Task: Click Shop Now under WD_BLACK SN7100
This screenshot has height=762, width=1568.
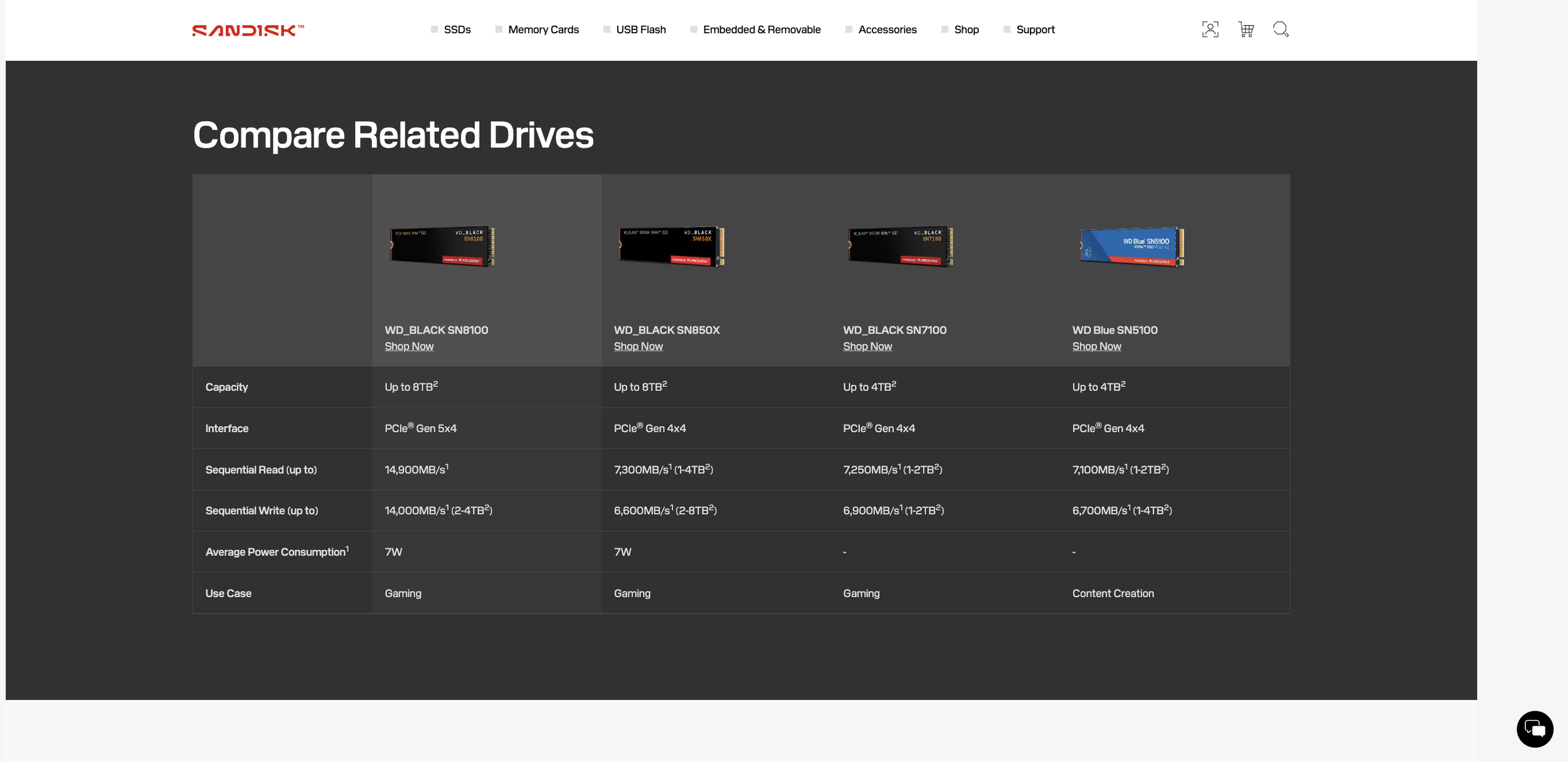Action: point(867,346)
